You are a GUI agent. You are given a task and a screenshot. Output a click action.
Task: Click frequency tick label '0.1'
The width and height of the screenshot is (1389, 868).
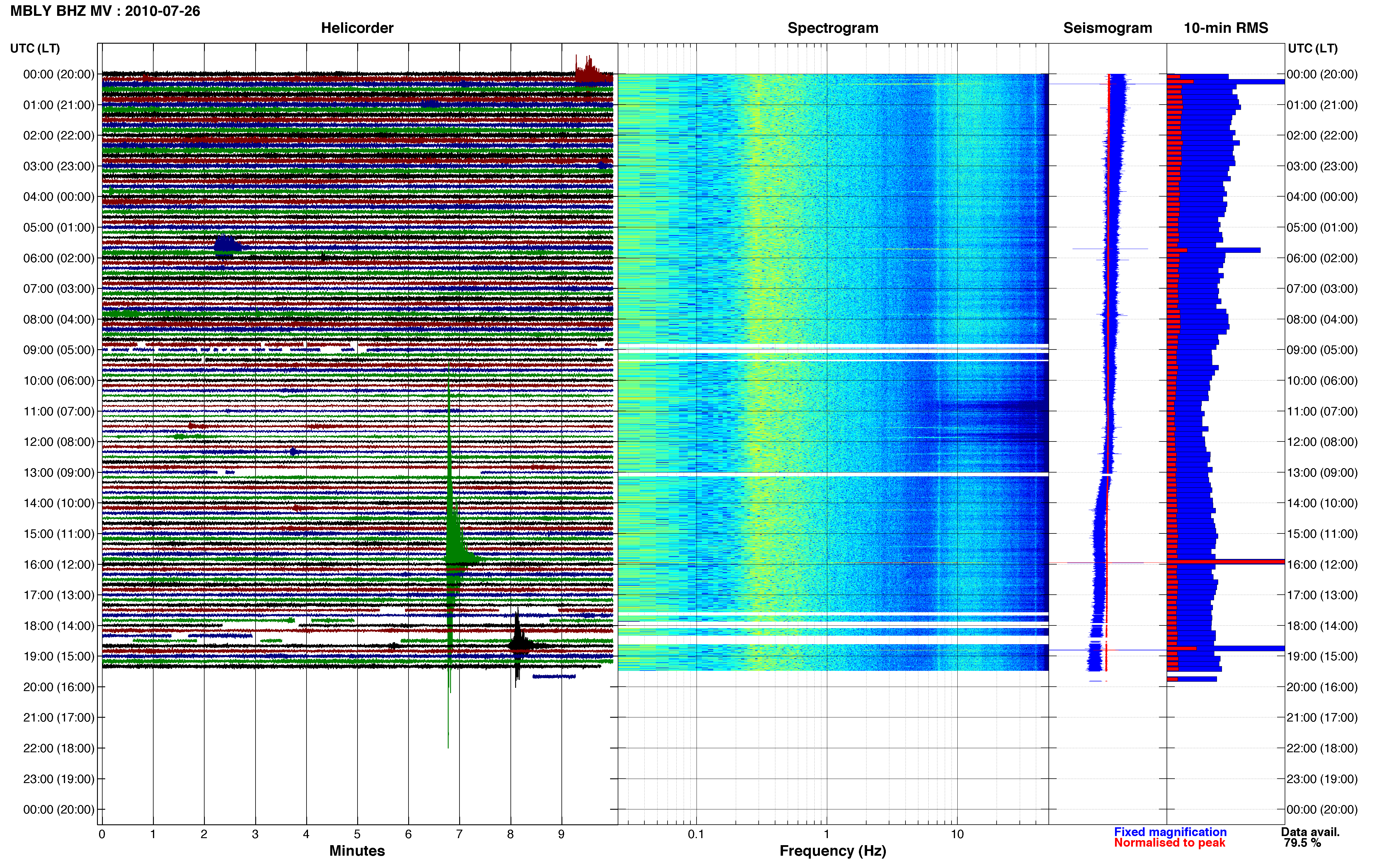point(696,834)
